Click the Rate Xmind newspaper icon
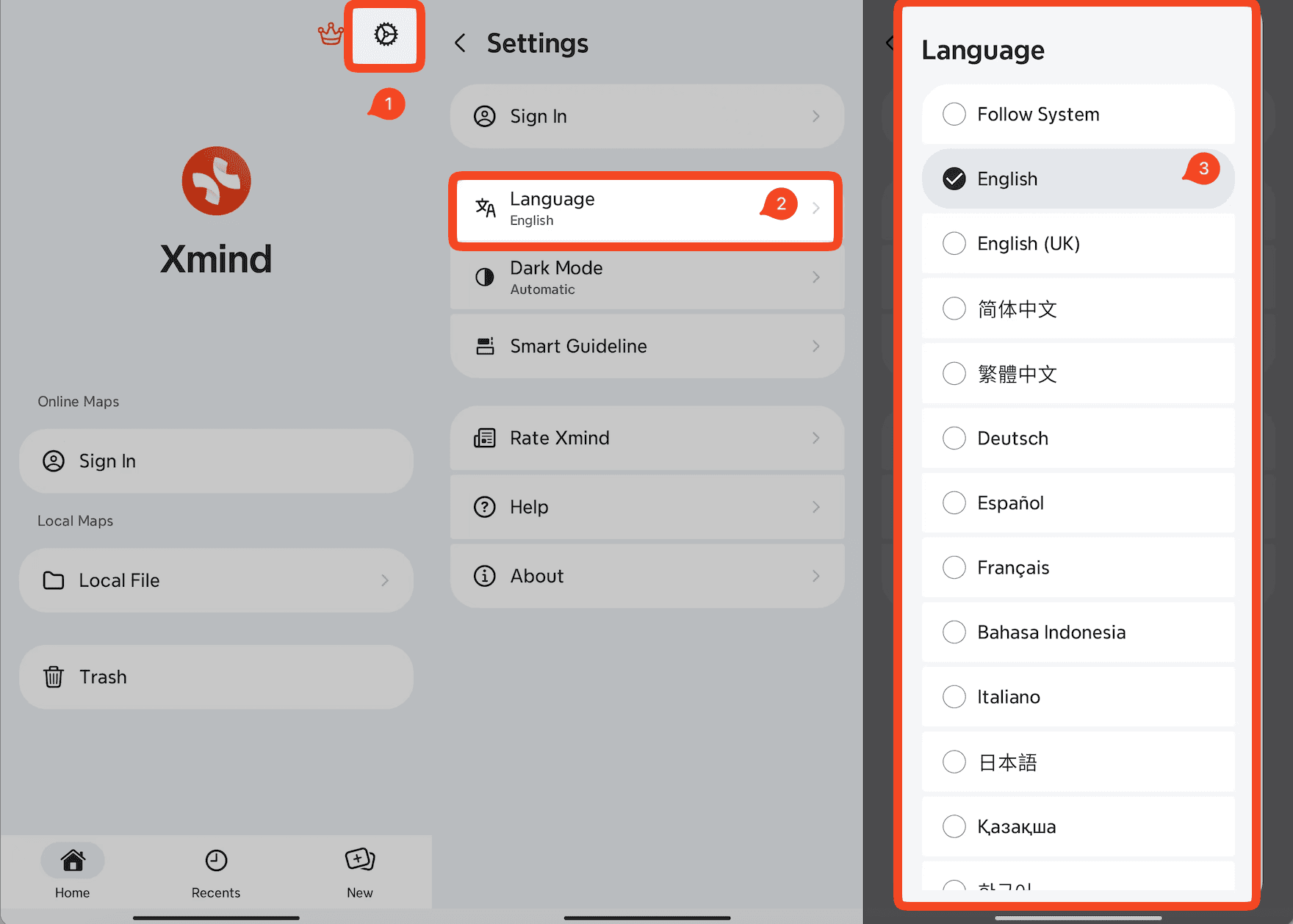The image size is (1293, 924). [x=485, y=438]
